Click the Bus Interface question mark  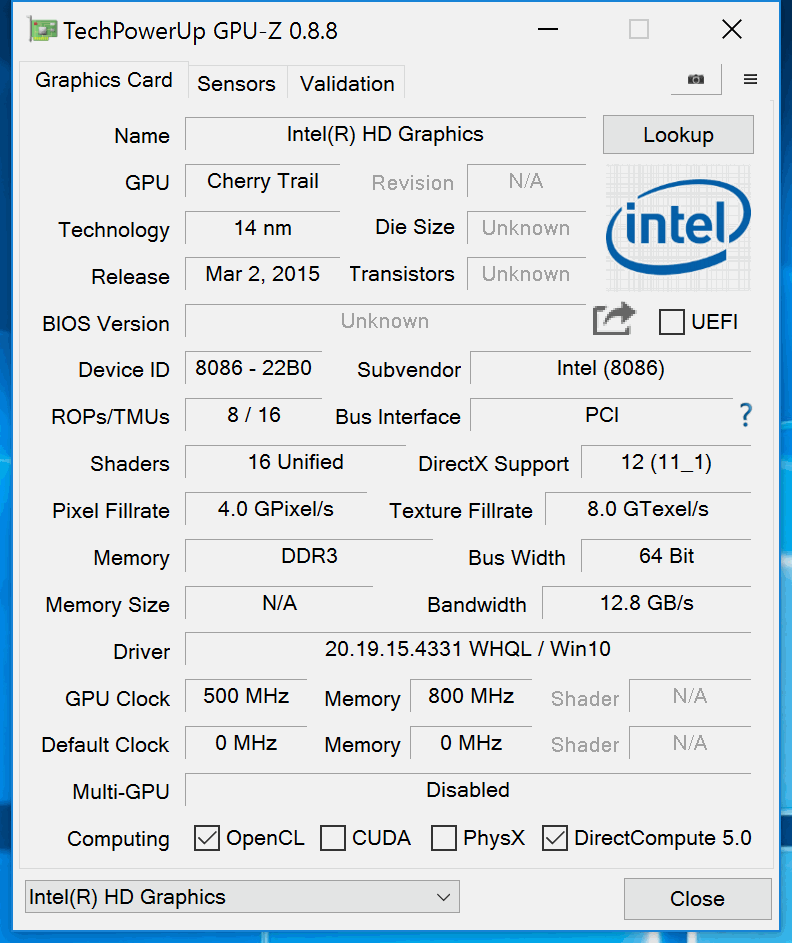[744, 415]
